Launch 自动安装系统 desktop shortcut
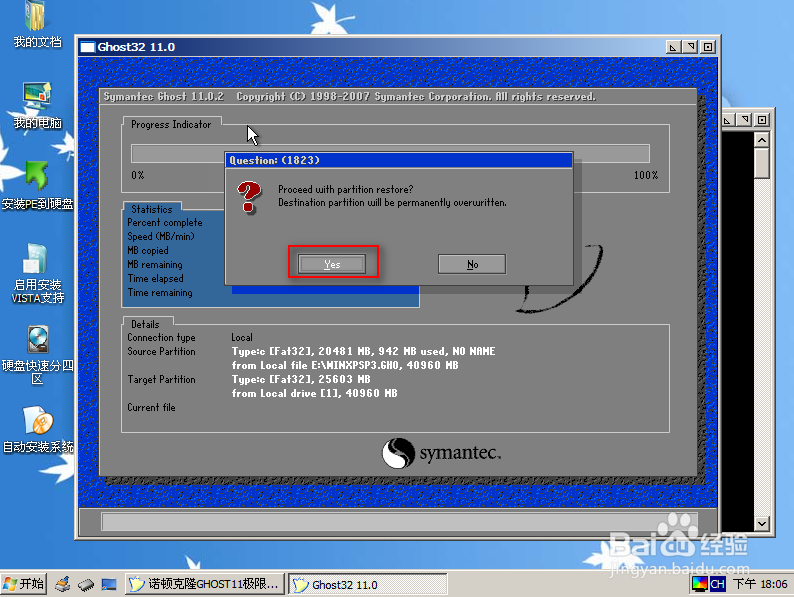 37,429
